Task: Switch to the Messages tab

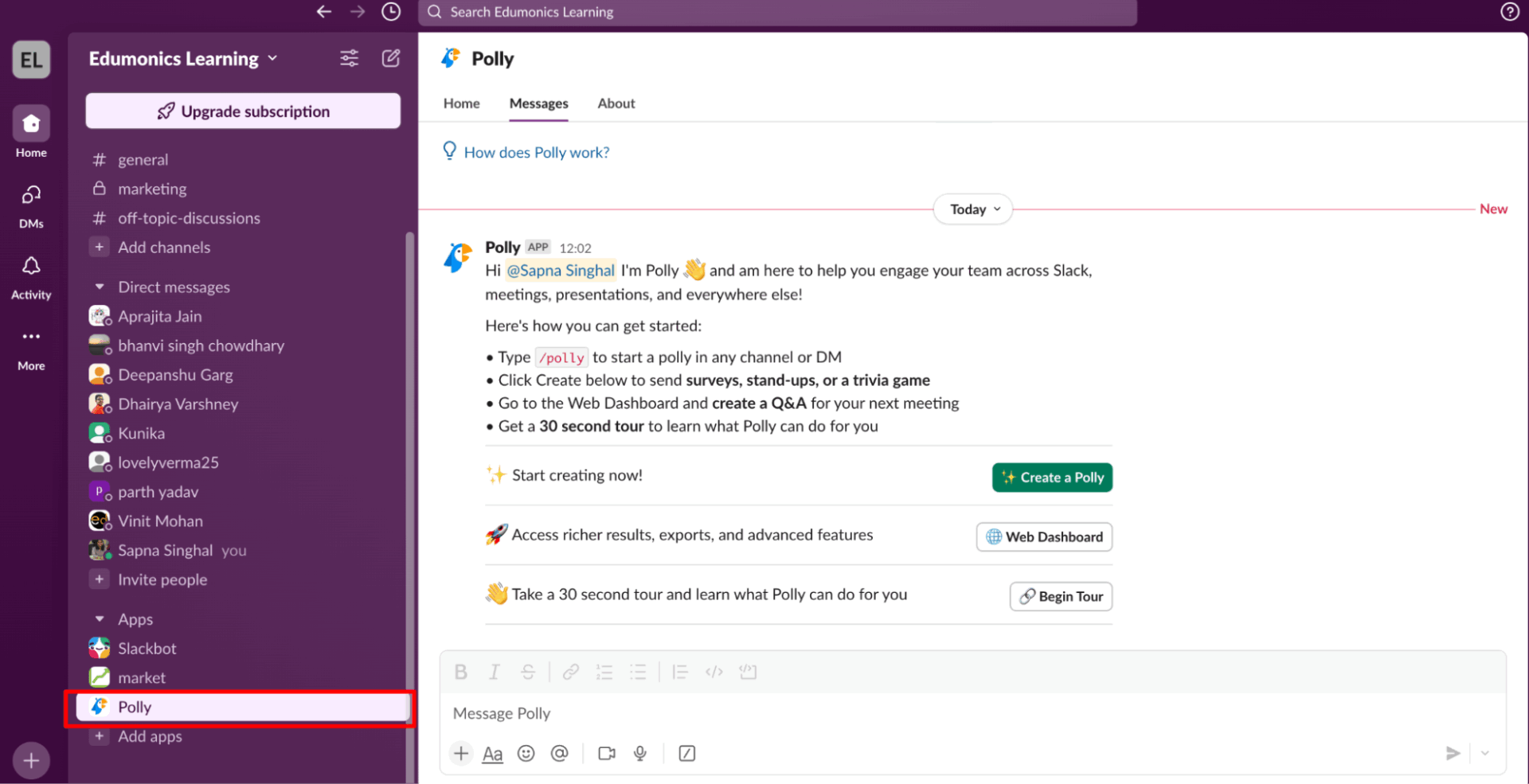Action: (539, 103)
